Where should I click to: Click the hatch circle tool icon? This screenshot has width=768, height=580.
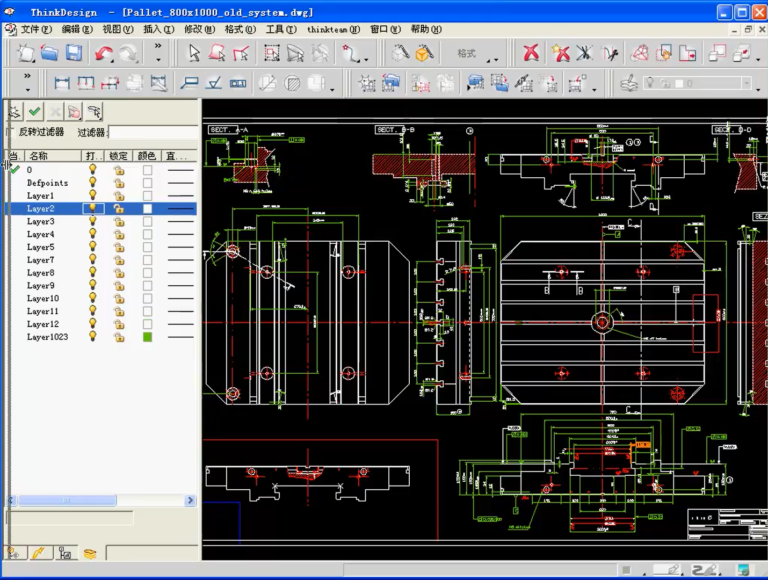pyautogui.click(x=292, y=83)
